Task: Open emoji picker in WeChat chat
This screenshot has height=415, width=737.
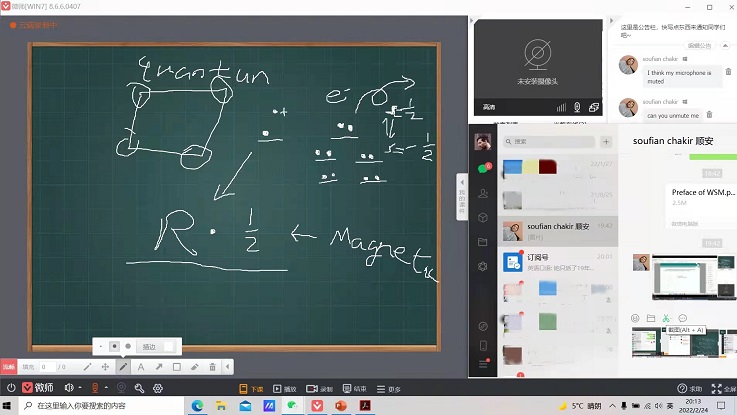Action: (x=634, y=318)
